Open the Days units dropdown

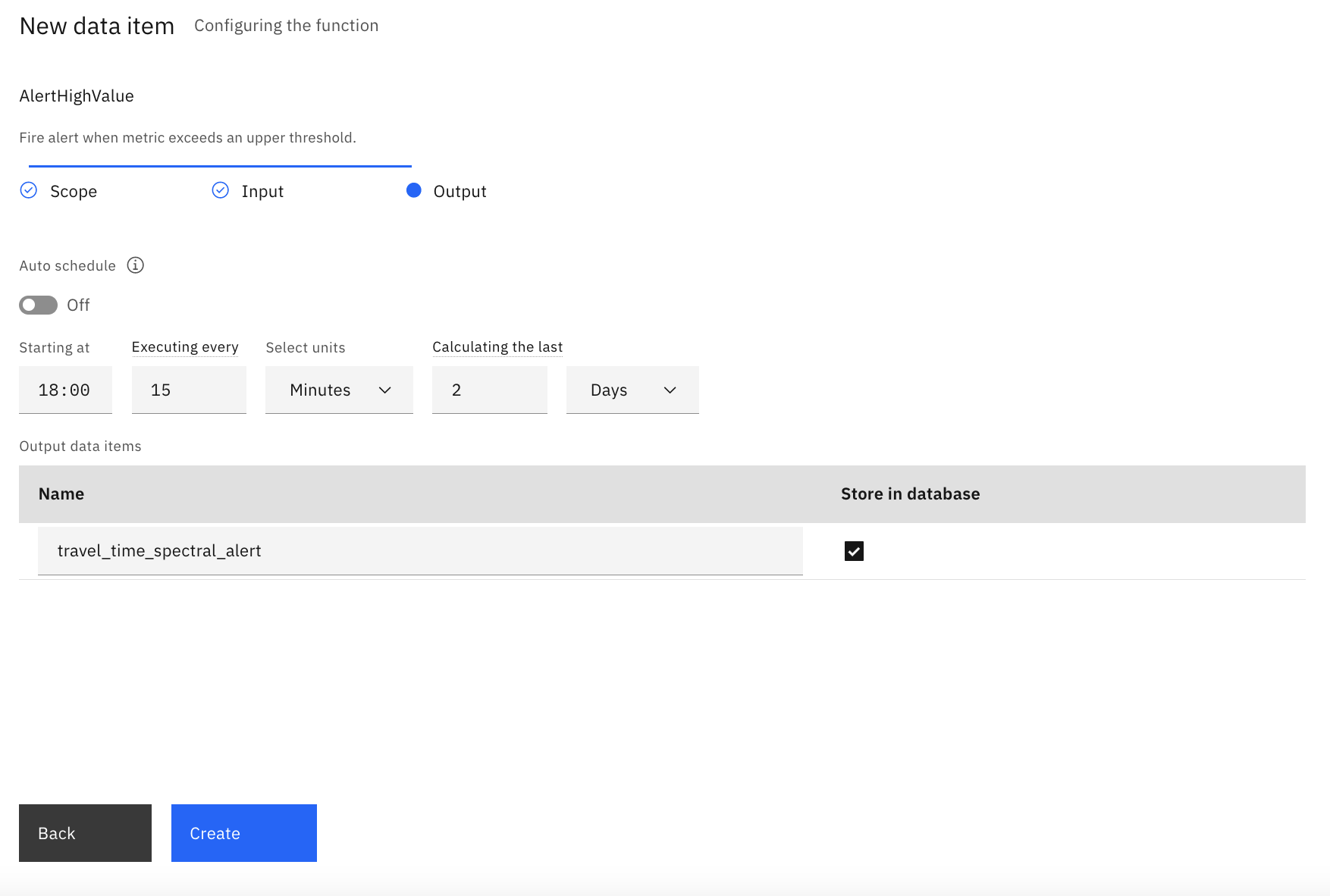pyautogui.click(x=632, y=390)
